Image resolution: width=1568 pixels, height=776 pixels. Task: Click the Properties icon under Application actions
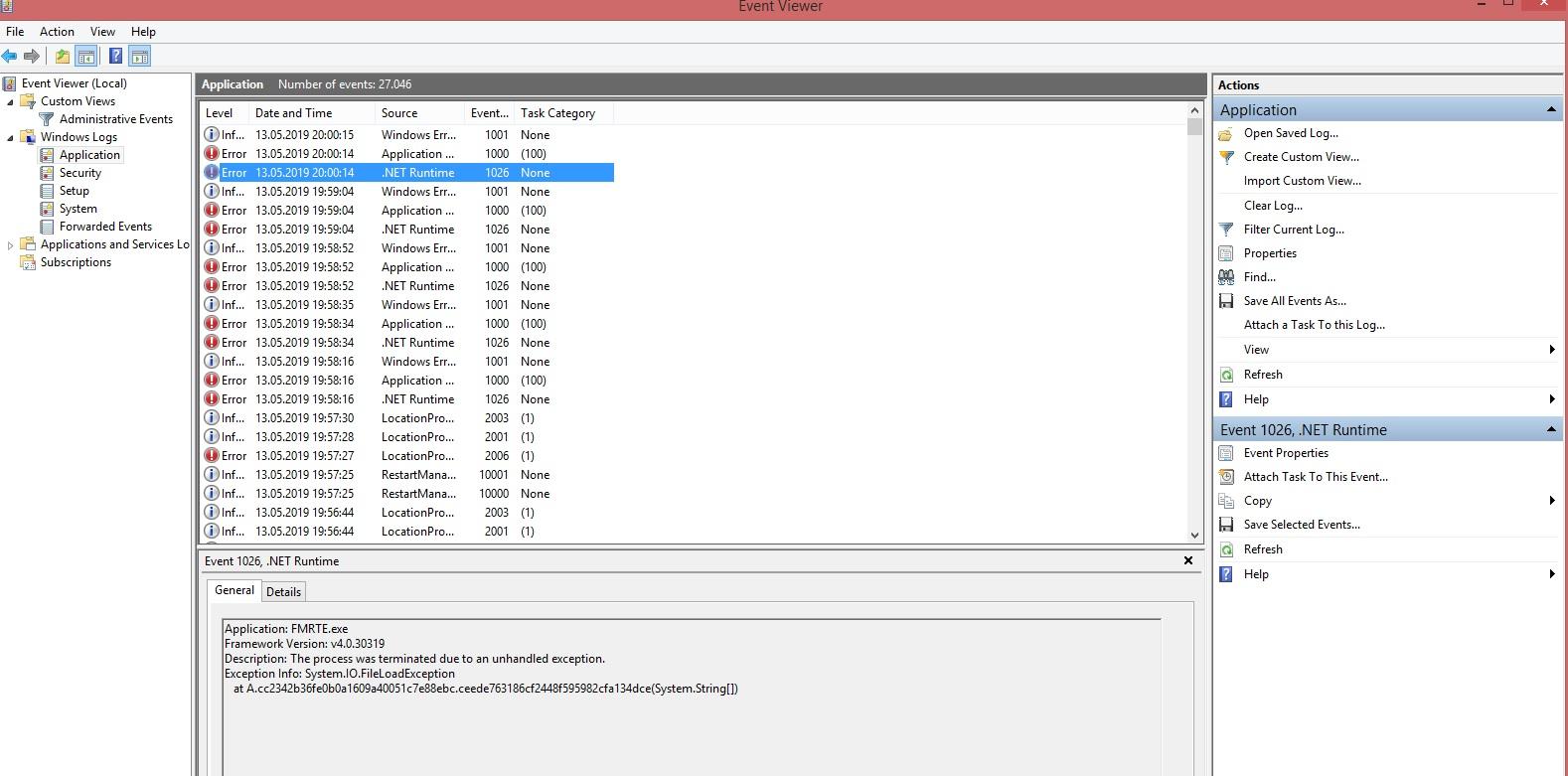click(1226, 253)
